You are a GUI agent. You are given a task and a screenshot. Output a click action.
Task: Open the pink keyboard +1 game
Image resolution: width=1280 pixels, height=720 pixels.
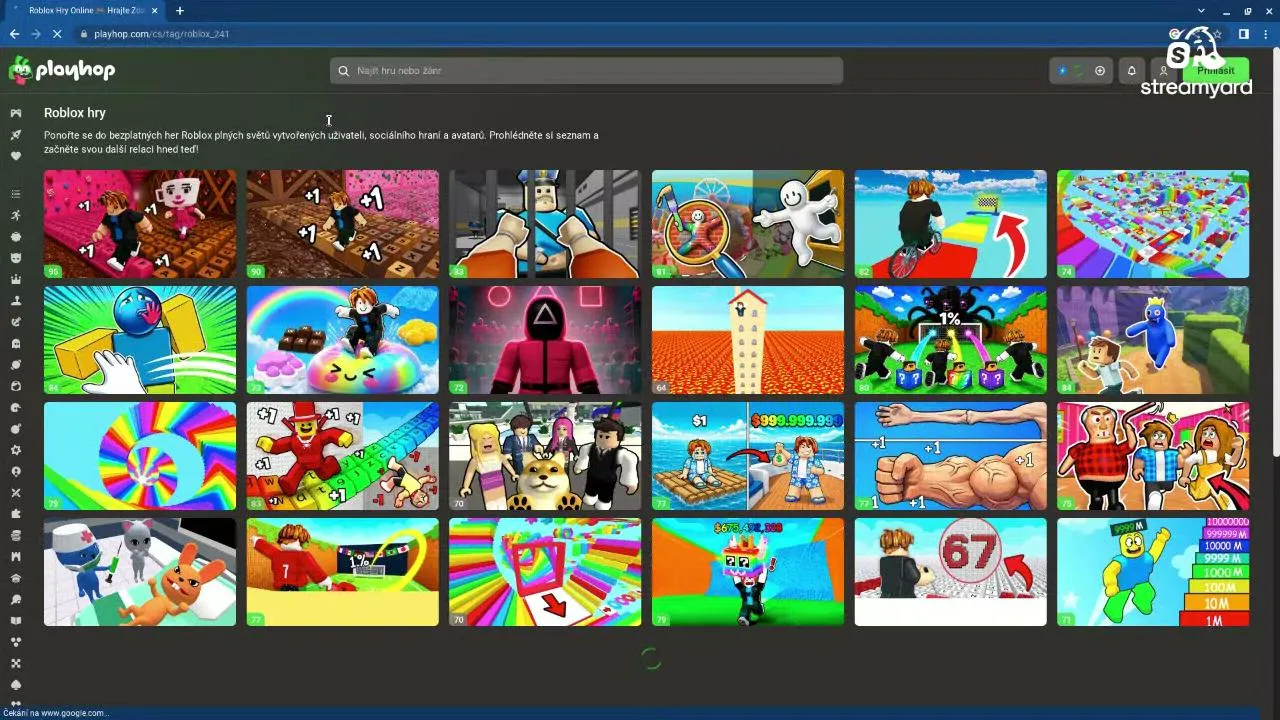tap(140, 224)
